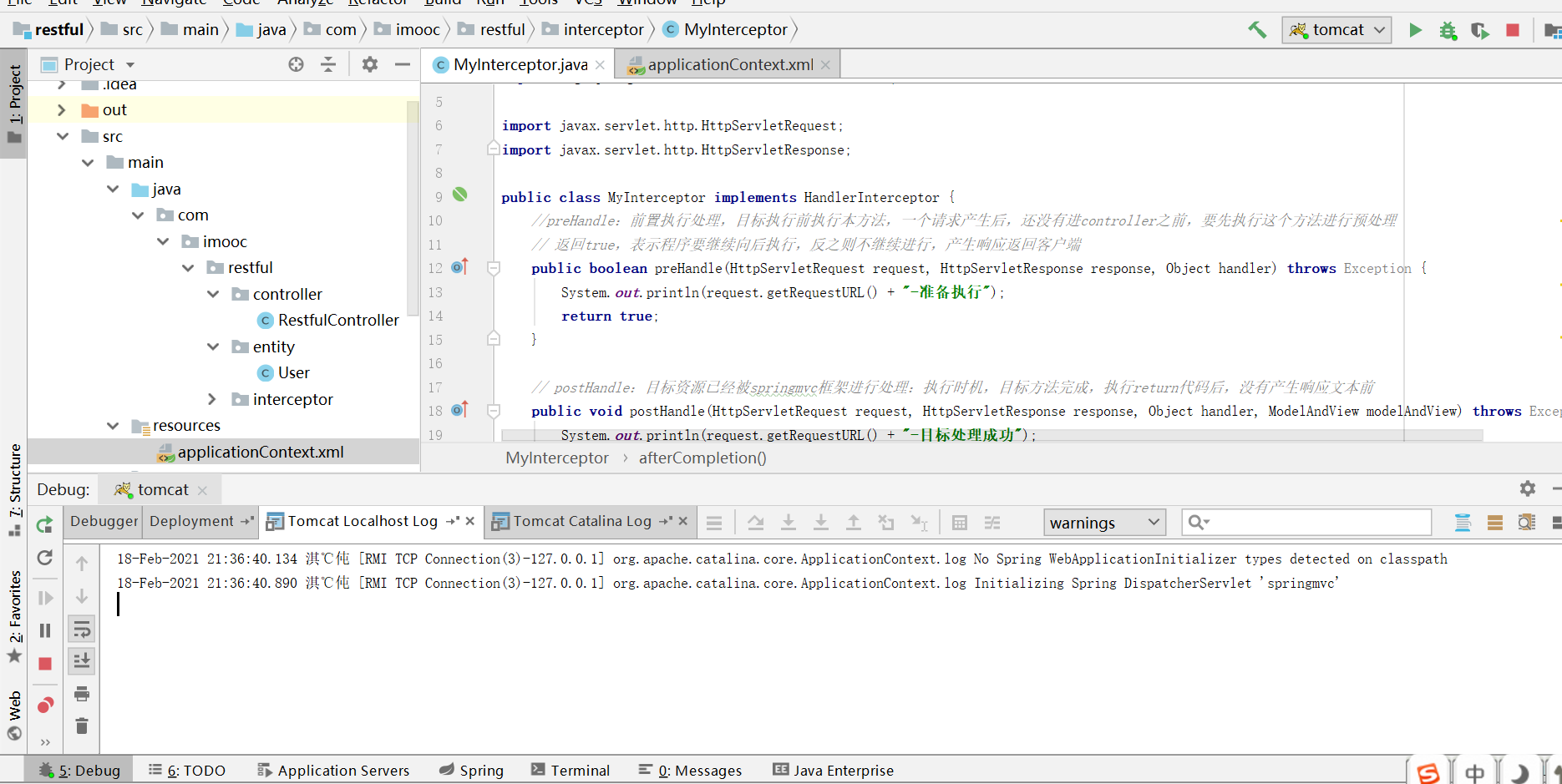1562x784 pixels.
Task: Print the log console output
Action: [x=82, y=694]
